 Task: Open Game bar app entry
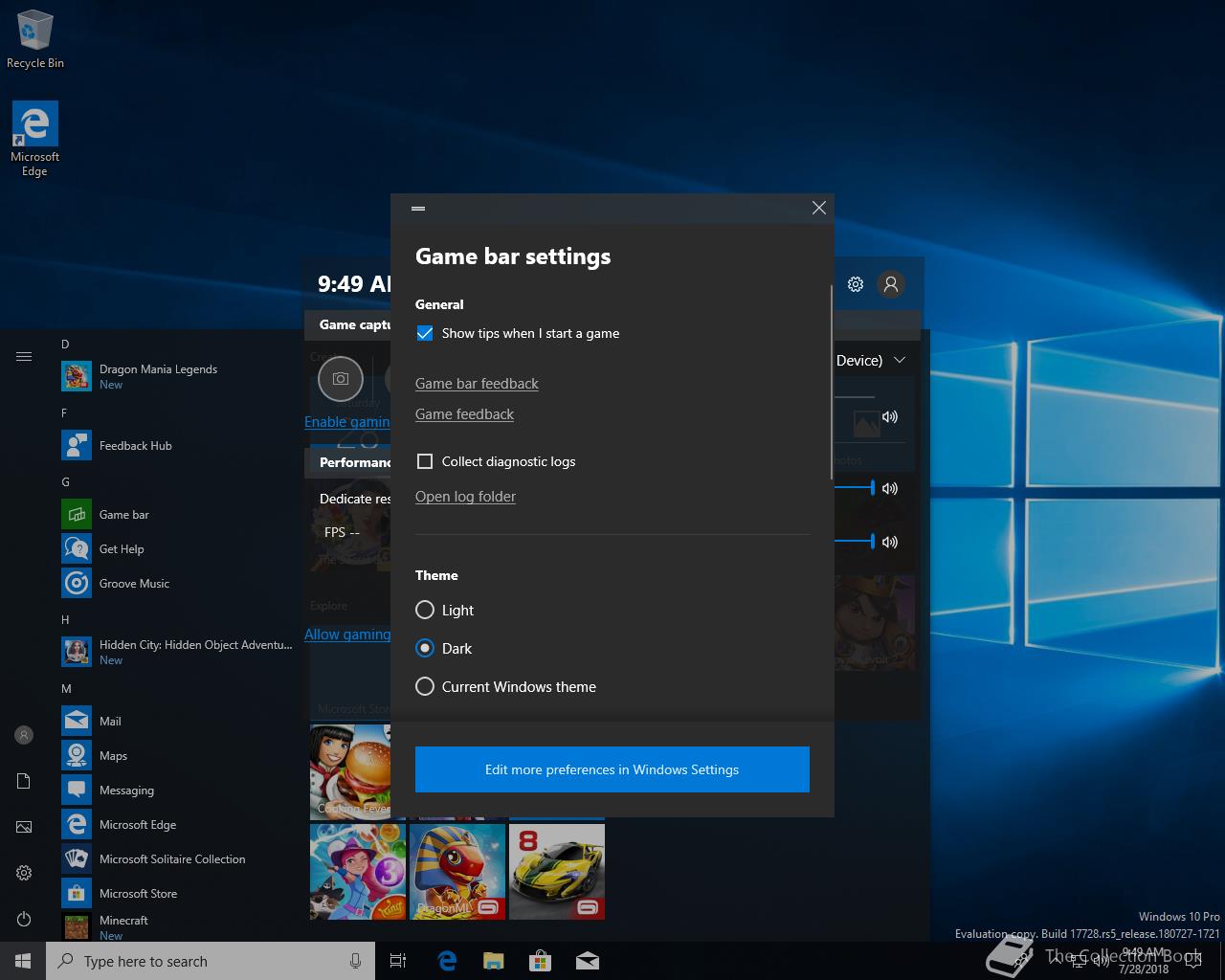[178, 515]
